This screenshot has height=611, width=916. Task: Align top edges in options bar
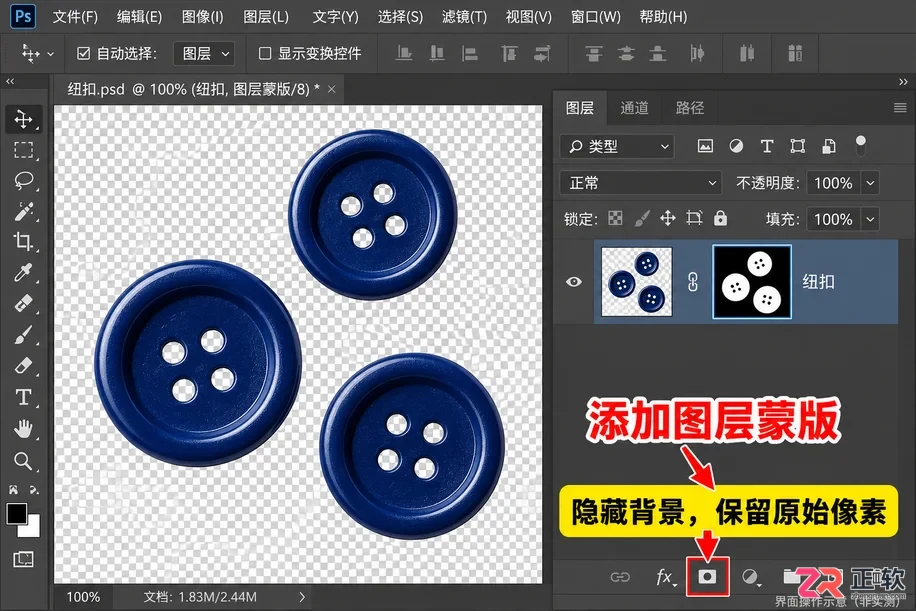pyautogui.click(x=509, y=53)
